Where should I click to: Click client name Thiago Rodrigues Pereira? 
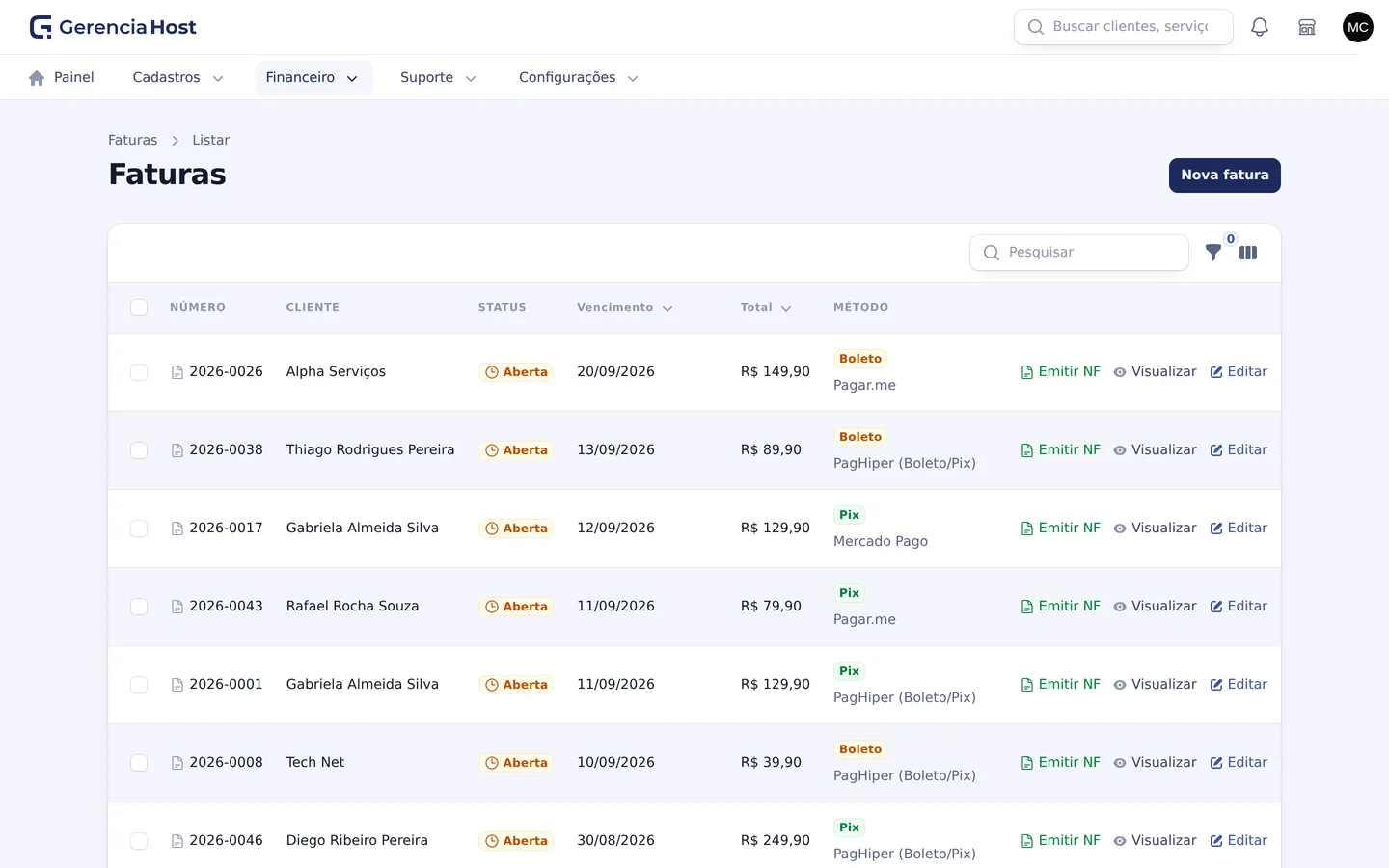point(370,450)
